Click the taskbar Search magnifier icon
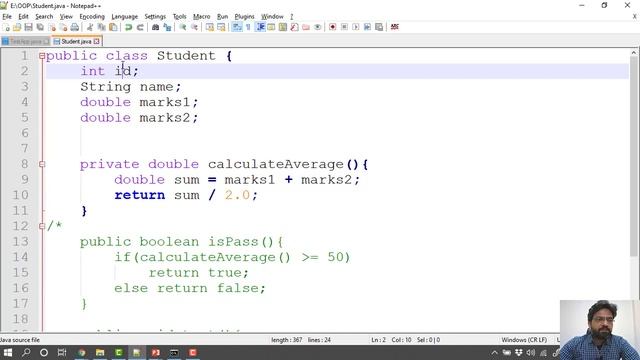The image size is (640, 360). click(26, 352)
